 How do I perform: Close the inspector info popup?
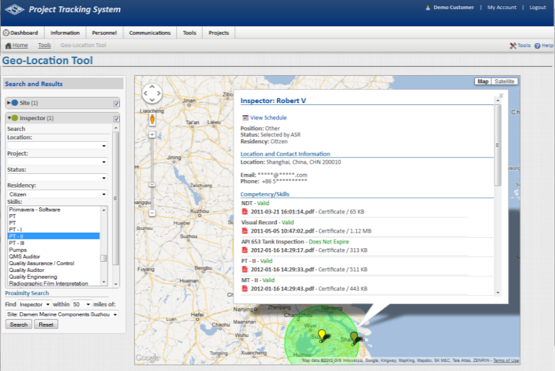tap(501, 96)
